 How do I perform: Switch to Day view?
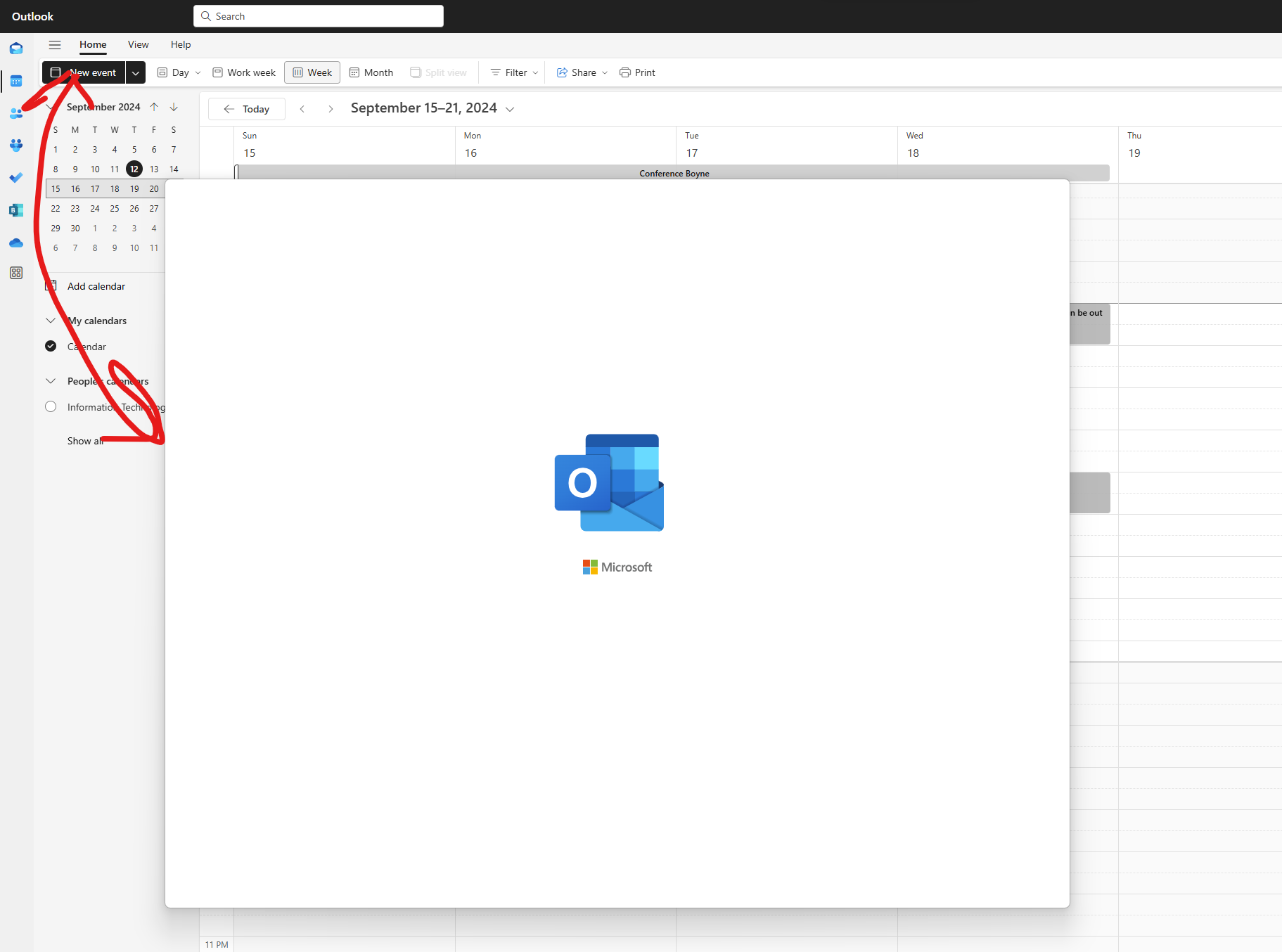tap(173, 72)
